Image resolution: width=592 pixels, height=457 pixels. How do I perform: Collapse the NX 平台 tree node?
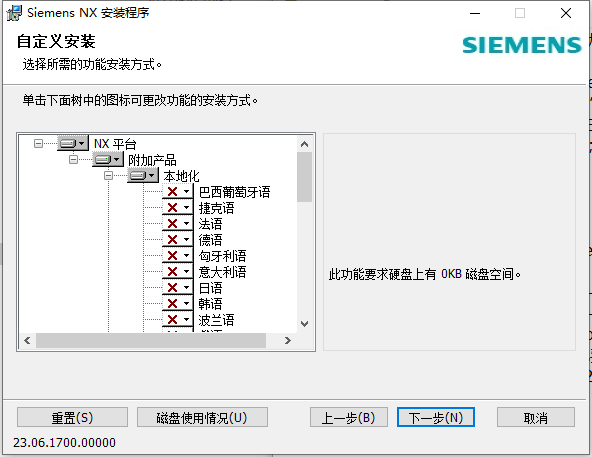click(x=38, y=144)
